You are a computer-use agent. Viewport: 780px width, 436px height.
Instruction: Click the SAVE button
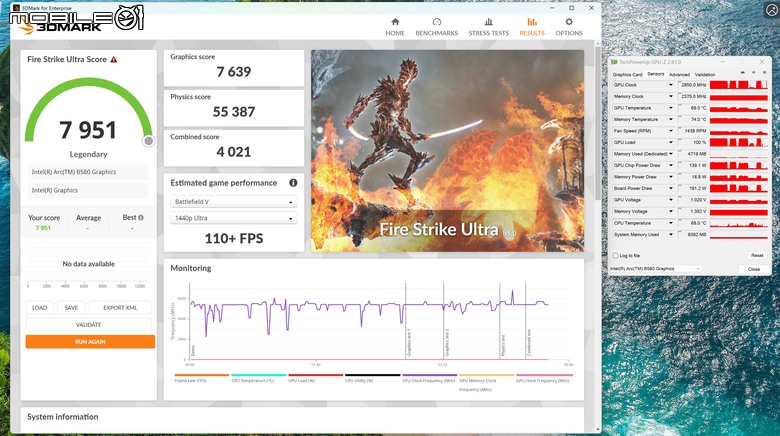pos(71,308)
